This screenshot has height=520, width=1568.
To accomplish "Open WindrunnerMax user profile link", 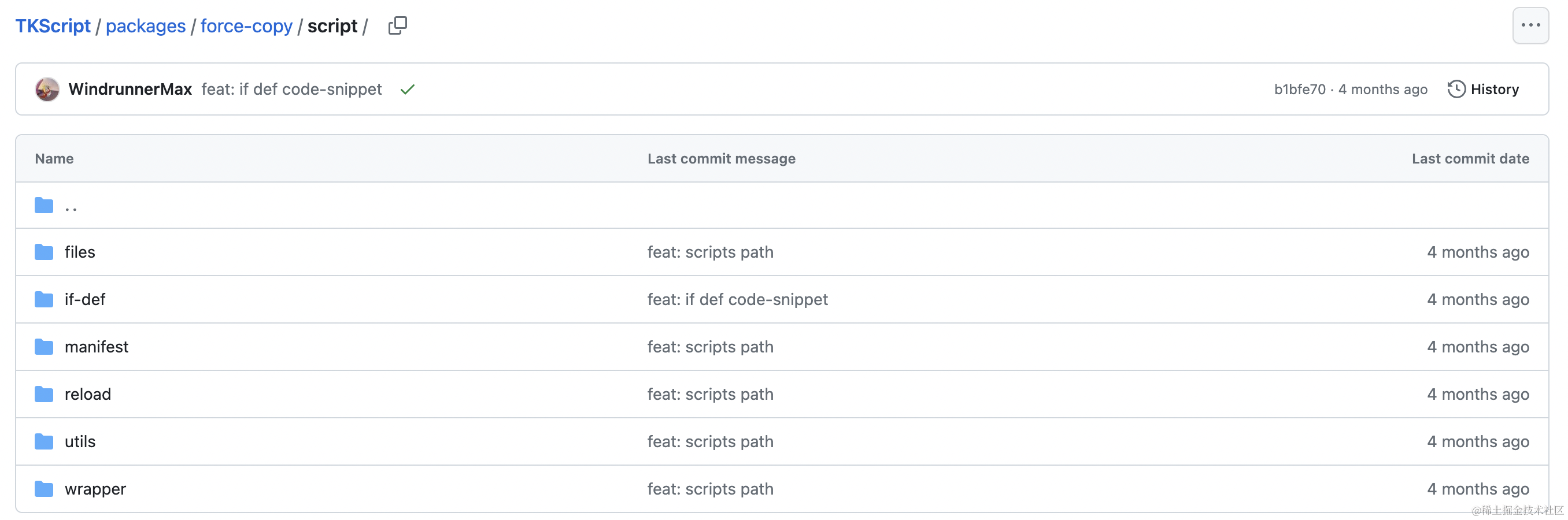I will tap(130, 90).
